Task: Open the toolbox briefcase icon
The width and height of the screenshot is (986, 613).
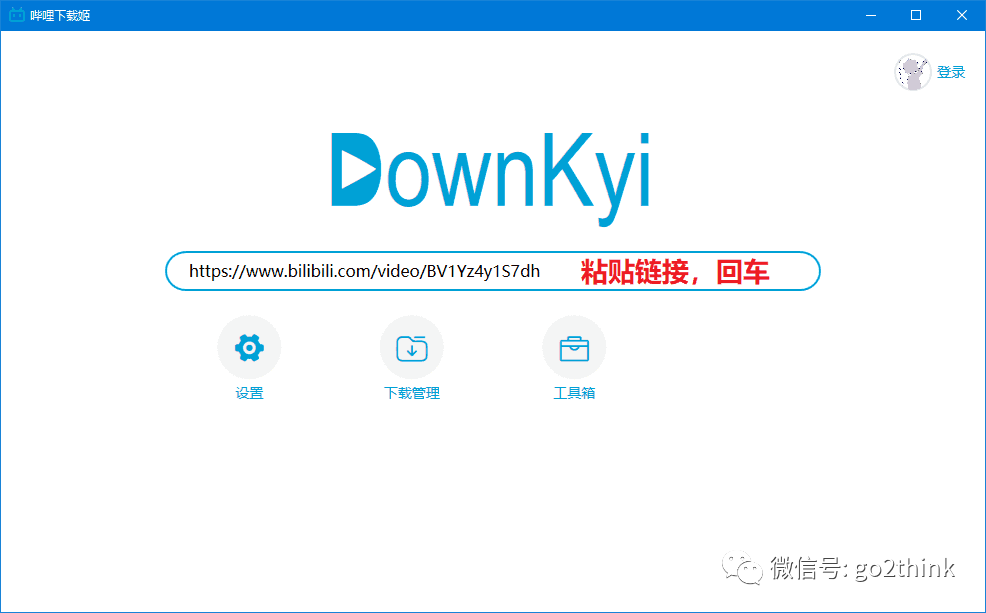Action: (x=574, y=348)
